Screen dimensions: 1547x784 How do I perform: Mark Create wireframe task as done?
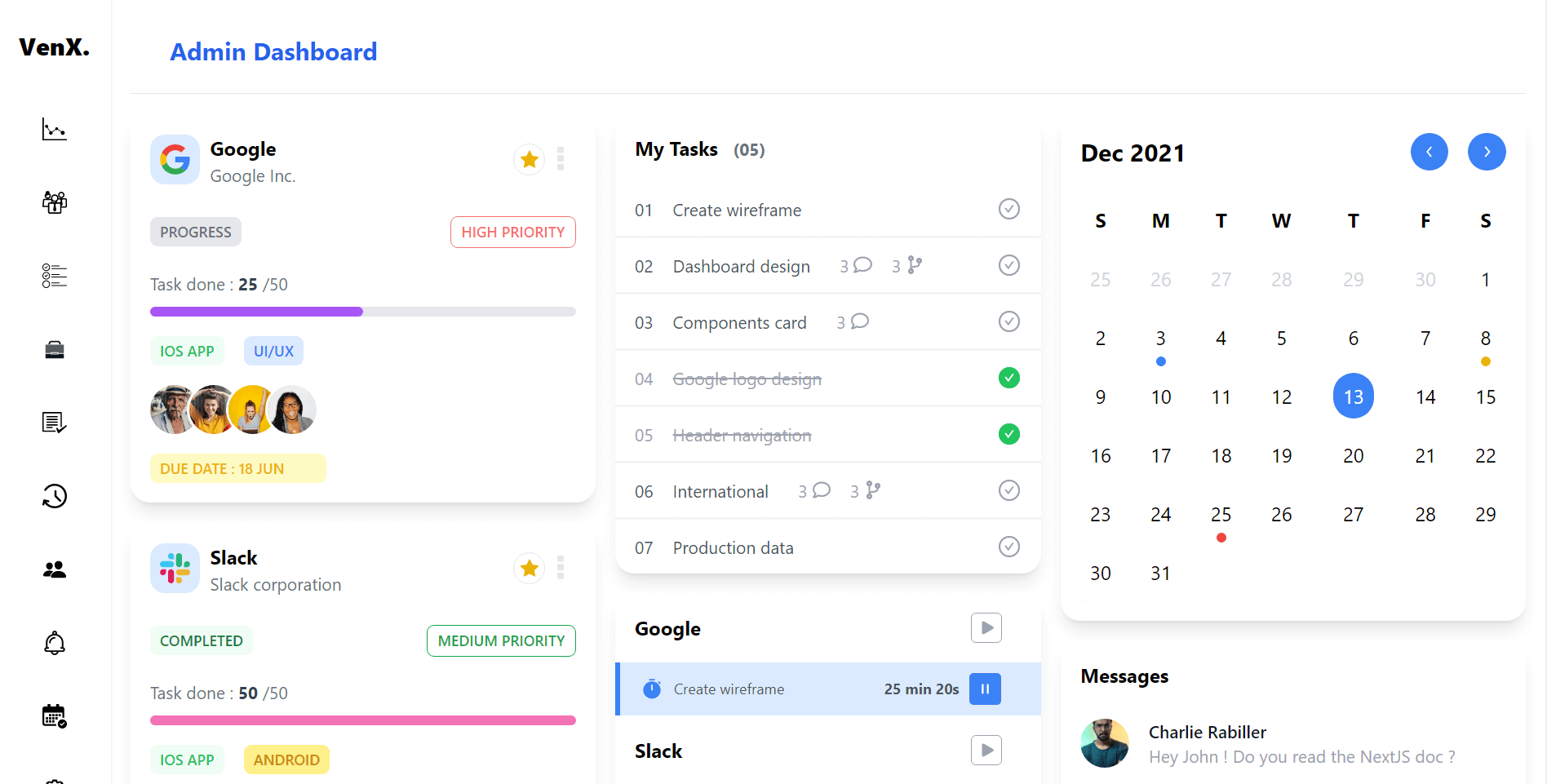pos(1008,209)
